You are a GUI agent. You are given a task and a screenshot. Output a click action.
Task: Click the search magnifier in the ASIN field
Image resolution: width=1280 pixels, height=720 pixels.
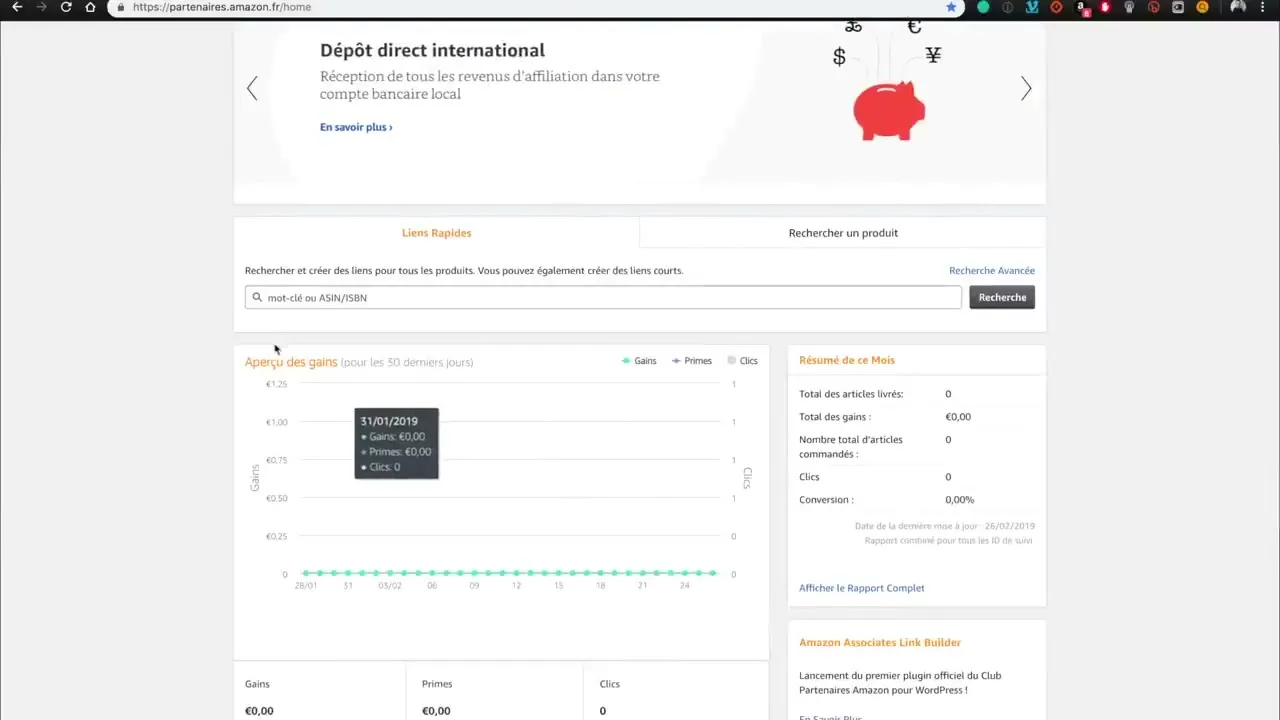(257, 297)
